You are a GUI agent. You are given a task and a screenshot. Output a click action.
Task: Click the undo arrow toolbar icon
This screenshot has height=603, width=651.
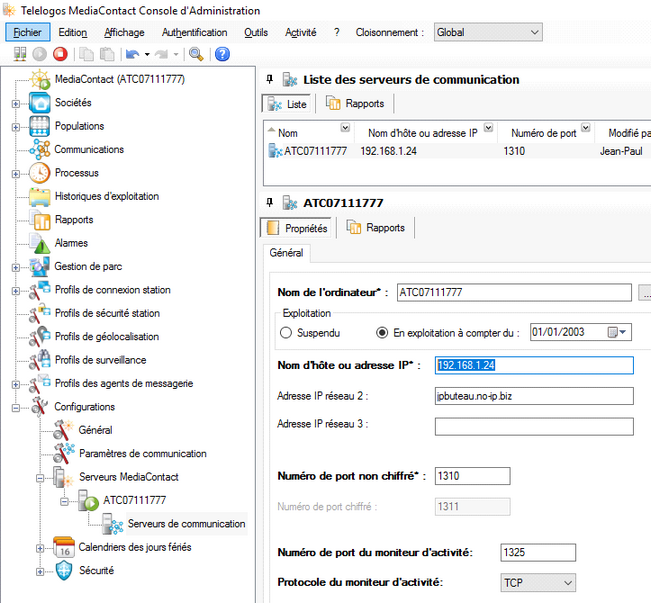coord(132,54)
